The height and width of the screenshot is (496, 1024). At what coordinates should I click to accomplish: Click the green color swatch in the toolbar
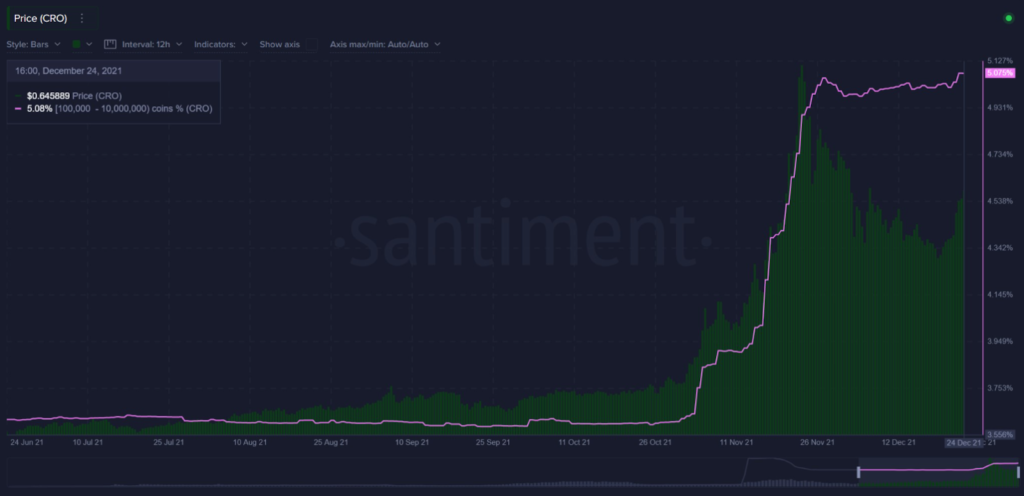tap(77, 44)
